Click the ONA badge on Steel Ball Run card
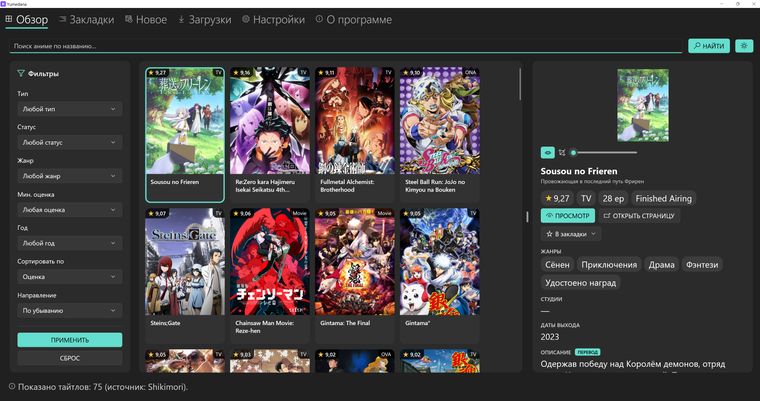760x401 pixels. tap(471, 72)
